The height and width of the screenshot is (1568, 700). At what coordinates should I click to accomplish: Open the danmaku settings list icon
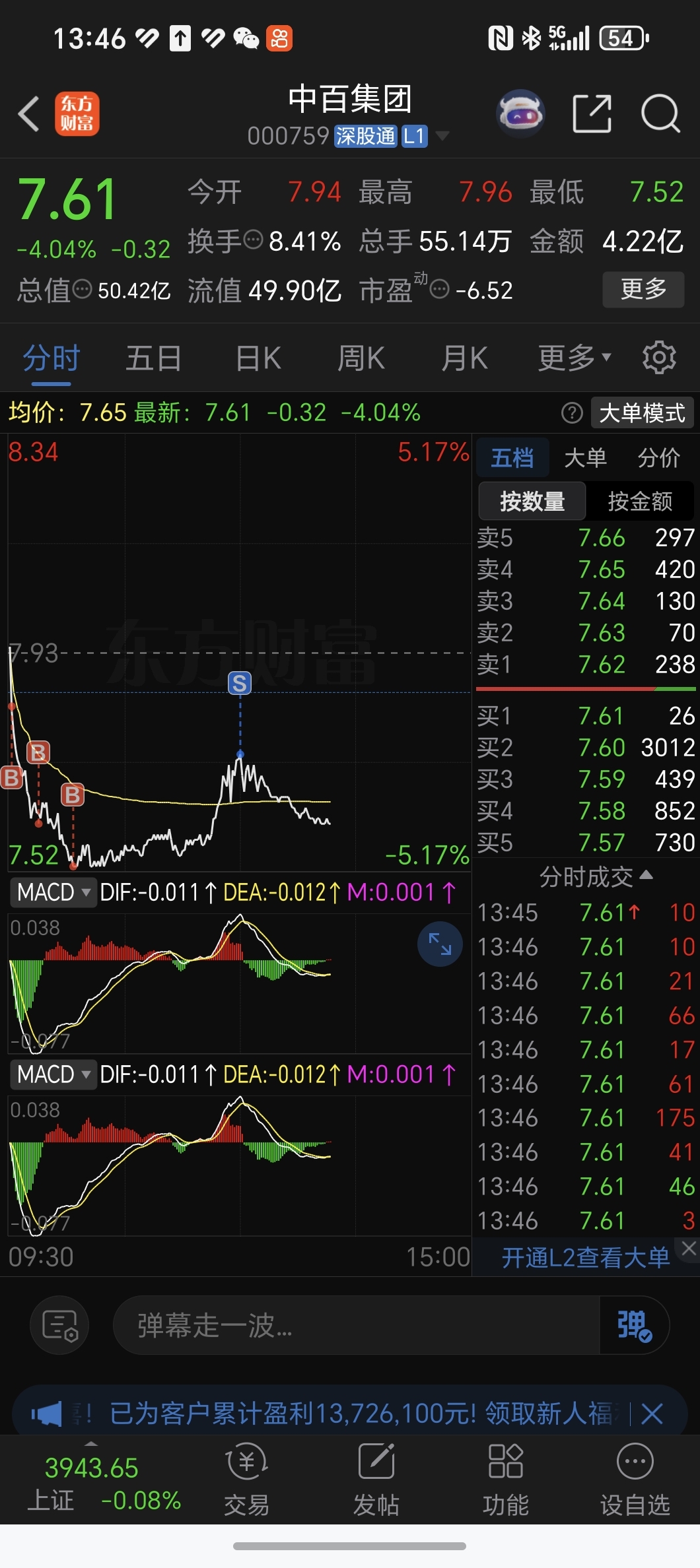[x=60, y=1325]
